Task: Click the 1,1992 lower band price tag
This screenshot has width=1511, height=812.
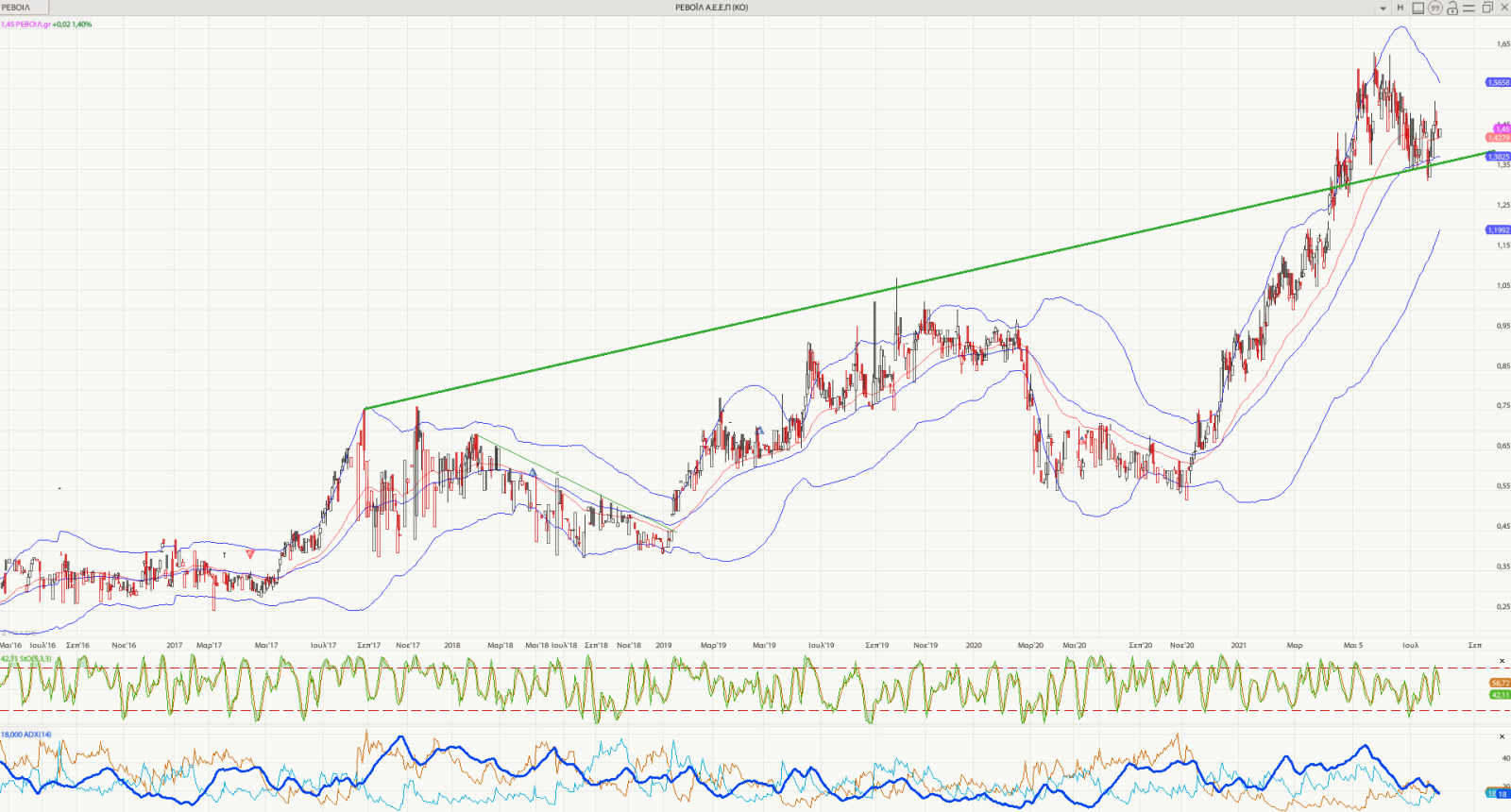Action: tap(1498, 229)
